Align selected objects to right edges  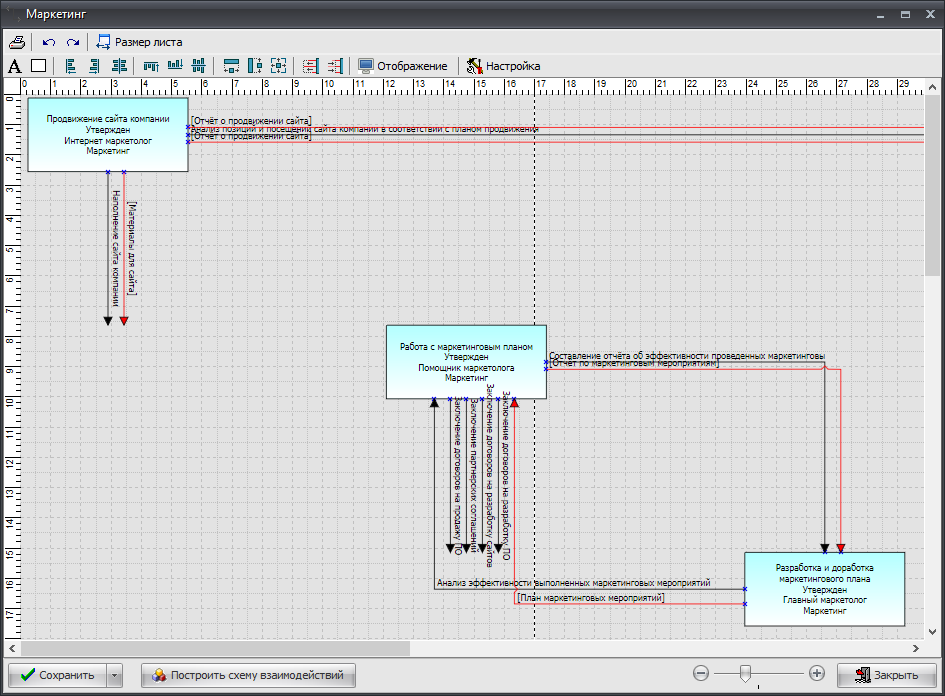(x=95, y=66)
